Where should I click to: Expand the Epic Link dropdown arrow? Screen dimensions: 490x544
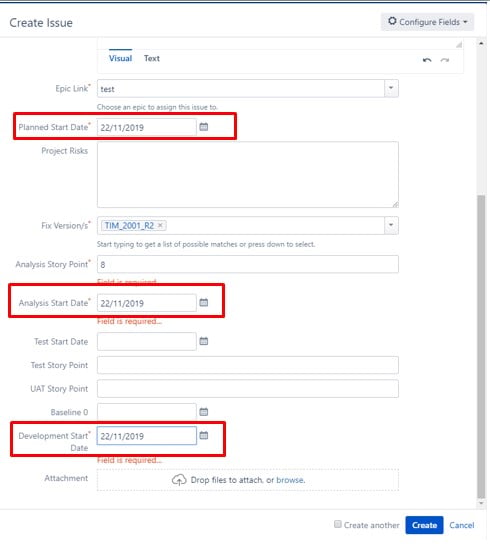391,88
